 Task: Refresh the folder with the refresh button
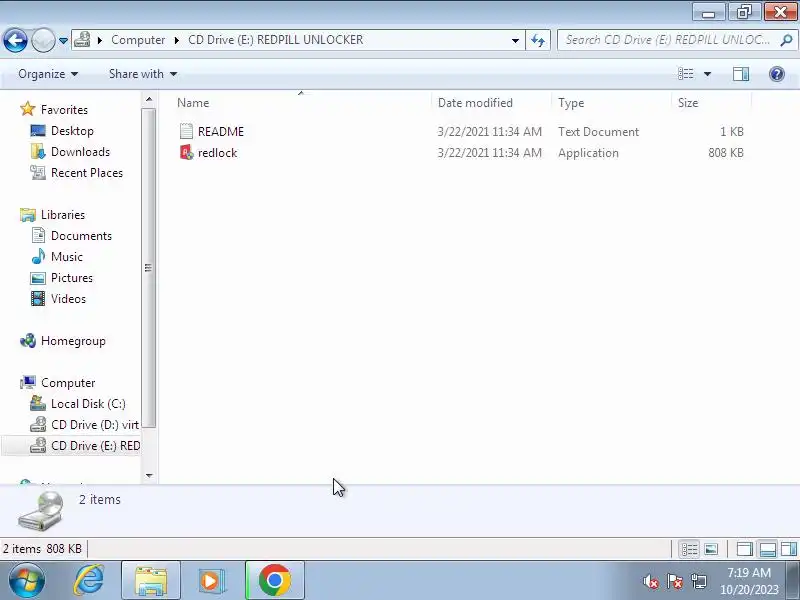tap(538, 40)
